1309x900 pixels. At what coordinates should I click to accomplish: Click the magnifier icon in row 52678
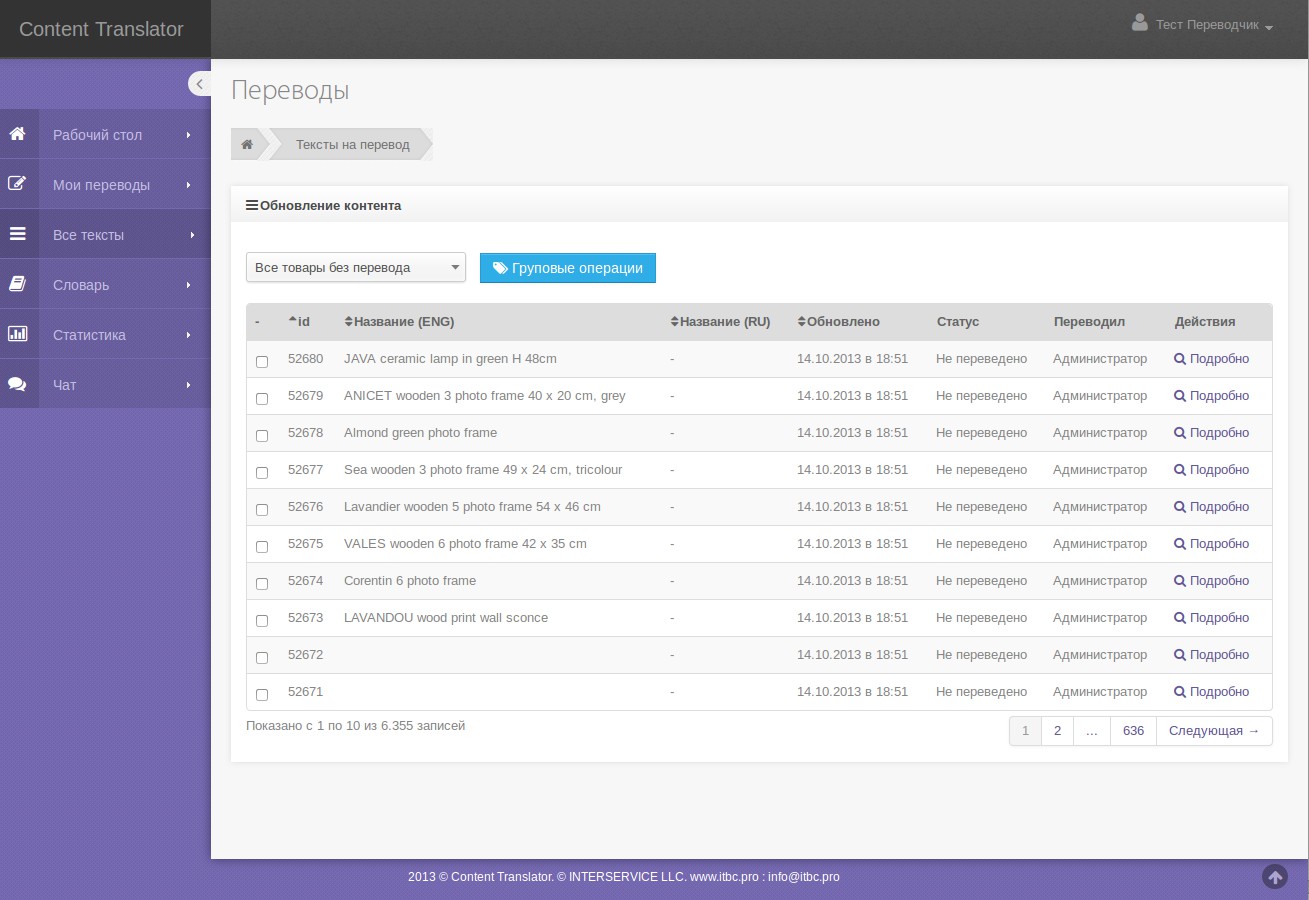[x=1180, y=433]
